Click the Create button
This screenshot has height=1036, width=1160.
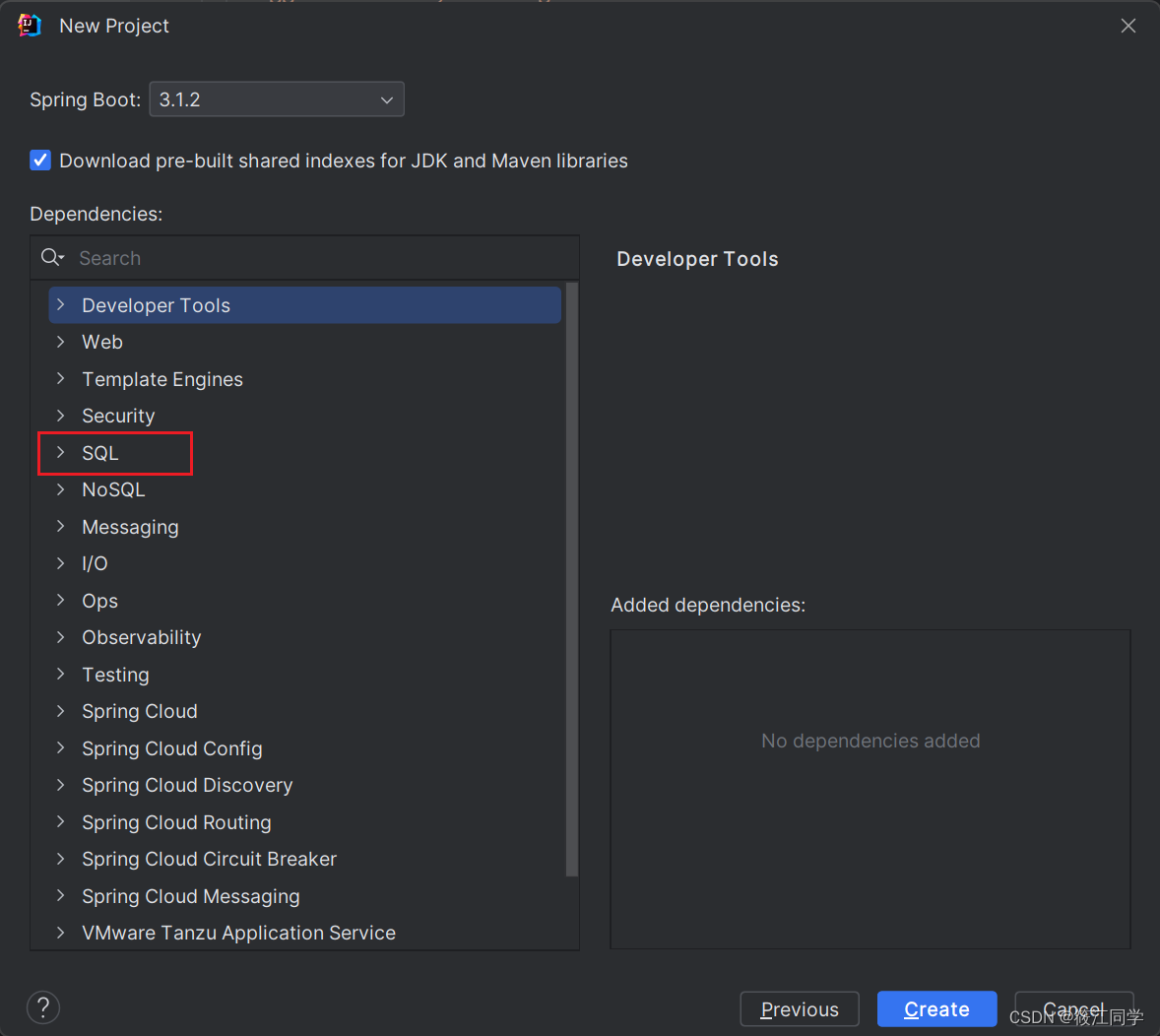(x=936, y=1008)
